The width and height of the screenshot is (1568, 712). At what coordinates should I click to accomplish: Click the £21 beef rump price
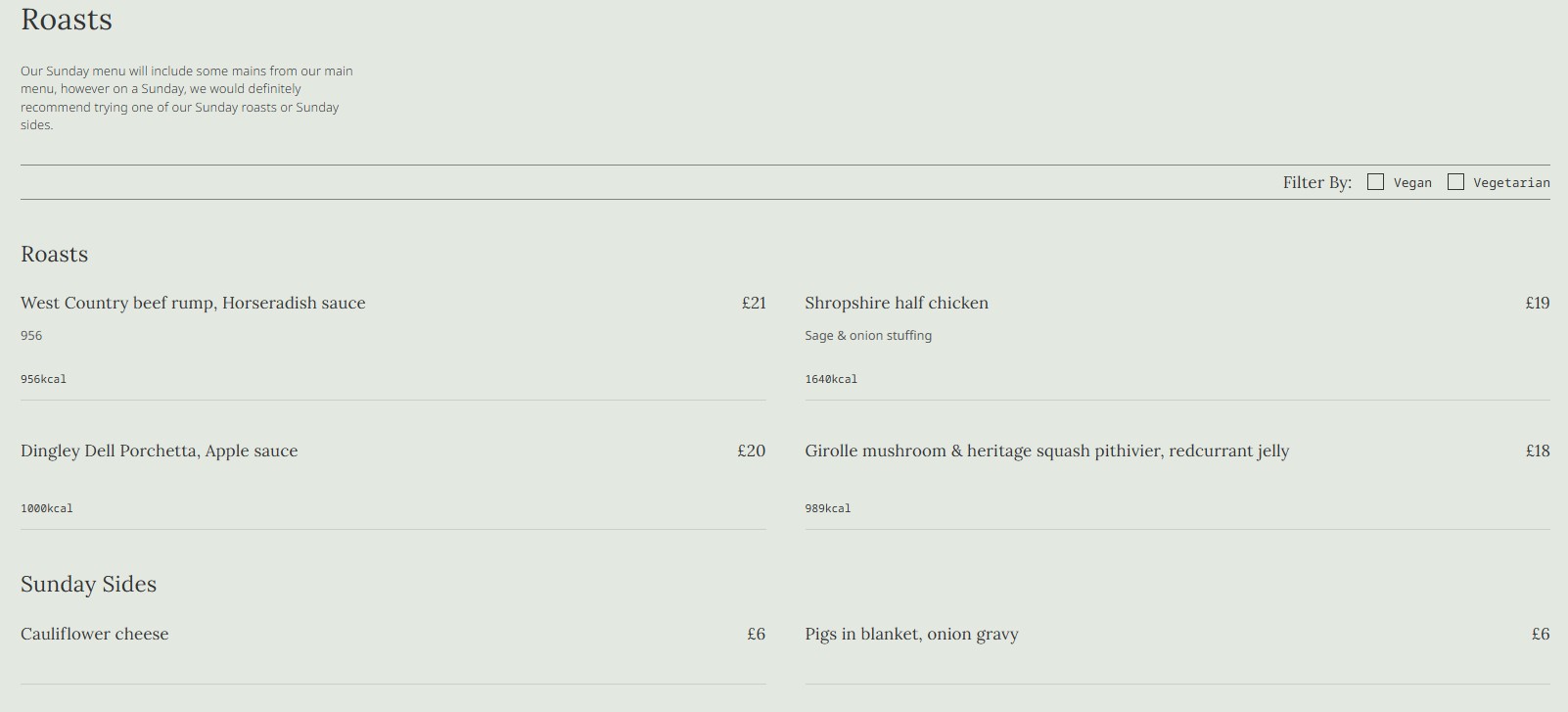coord(754,304)
